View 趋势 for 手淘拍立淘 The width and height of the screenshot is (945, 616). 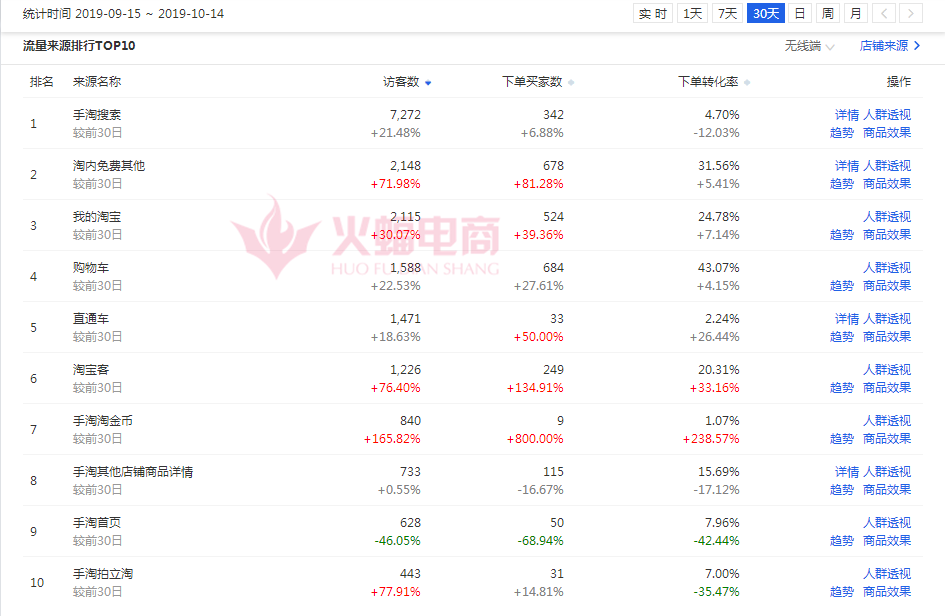pos(842,592)
